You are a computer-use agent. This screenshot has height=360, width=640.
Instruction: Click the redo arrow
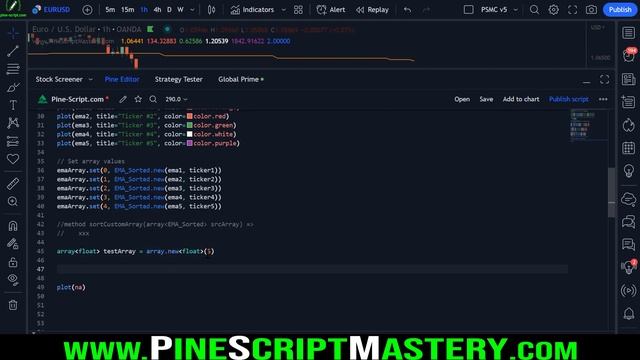pos(426,10)
